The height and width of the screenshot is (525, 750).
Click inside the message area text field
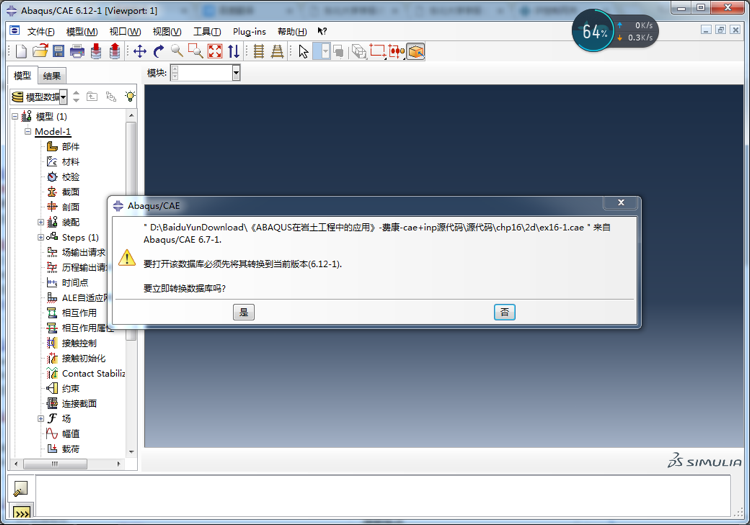tap(383, 496)
